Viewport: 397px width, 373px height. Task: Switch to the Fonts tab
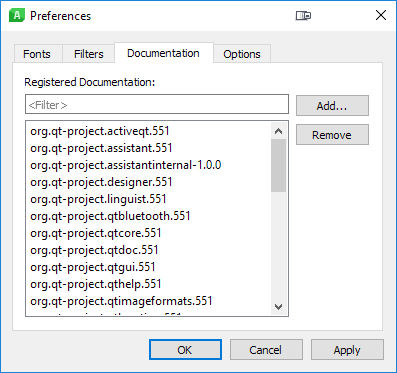point(37,54)
